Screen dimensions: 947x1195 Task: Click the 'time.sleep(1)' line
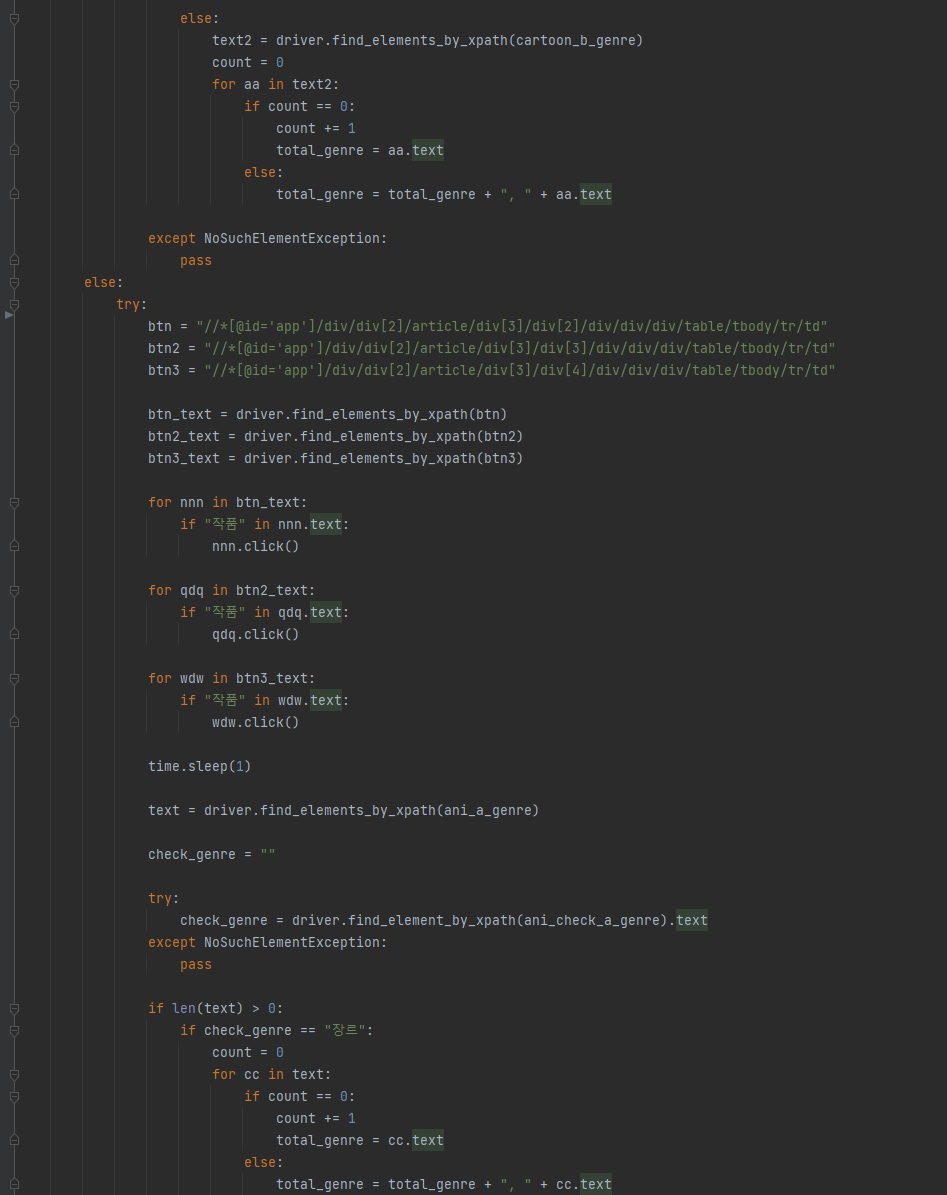coord(200,767)
